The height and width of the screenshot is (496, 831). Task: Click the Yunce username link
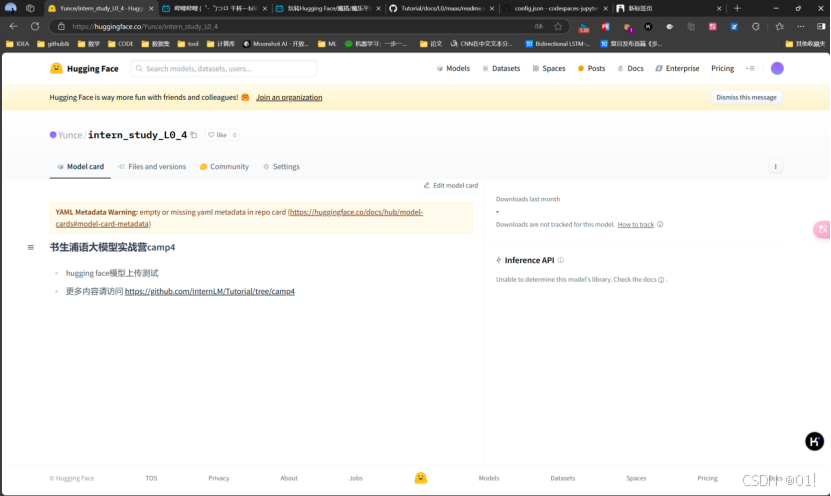70,135
